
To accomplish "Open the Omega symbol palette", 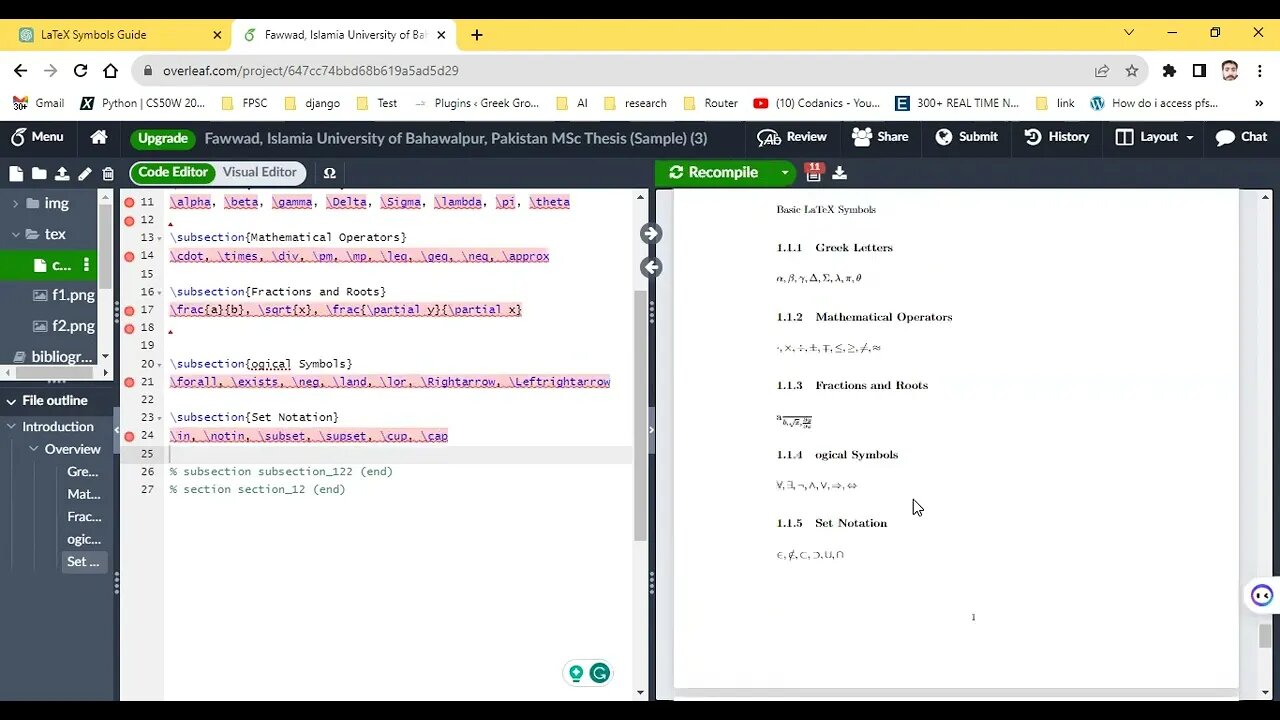I will coord(329,173).
